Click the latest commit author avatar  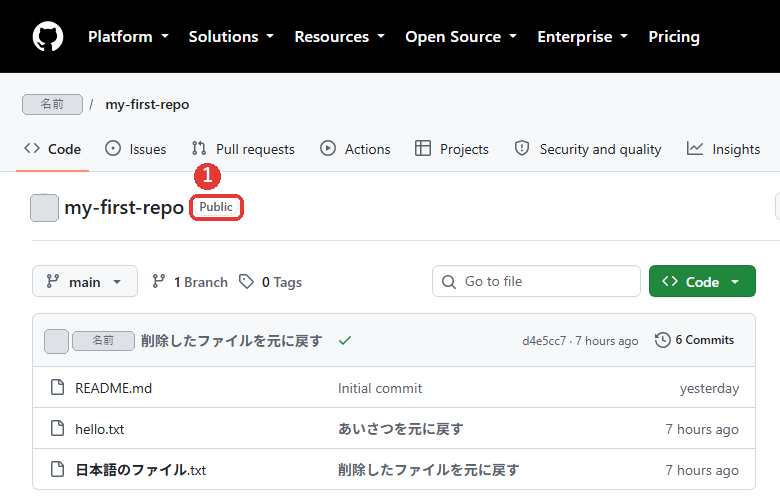pos(56,341)
